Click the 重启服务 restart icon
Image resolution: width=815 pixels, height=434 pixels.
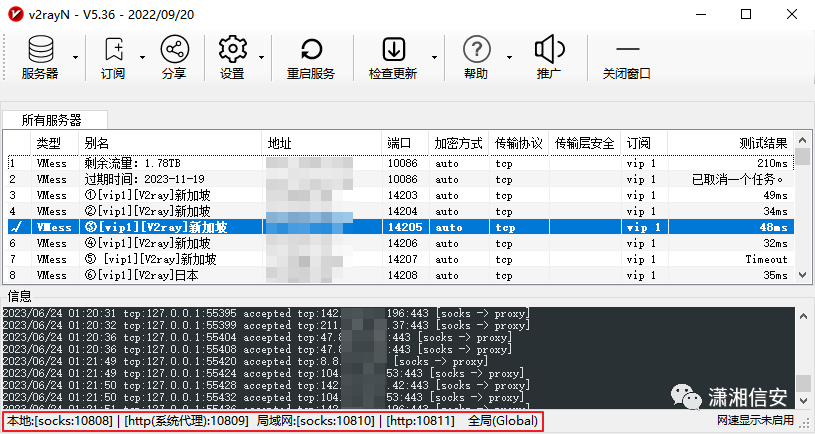pyautogui.click(x=311, y=50)
